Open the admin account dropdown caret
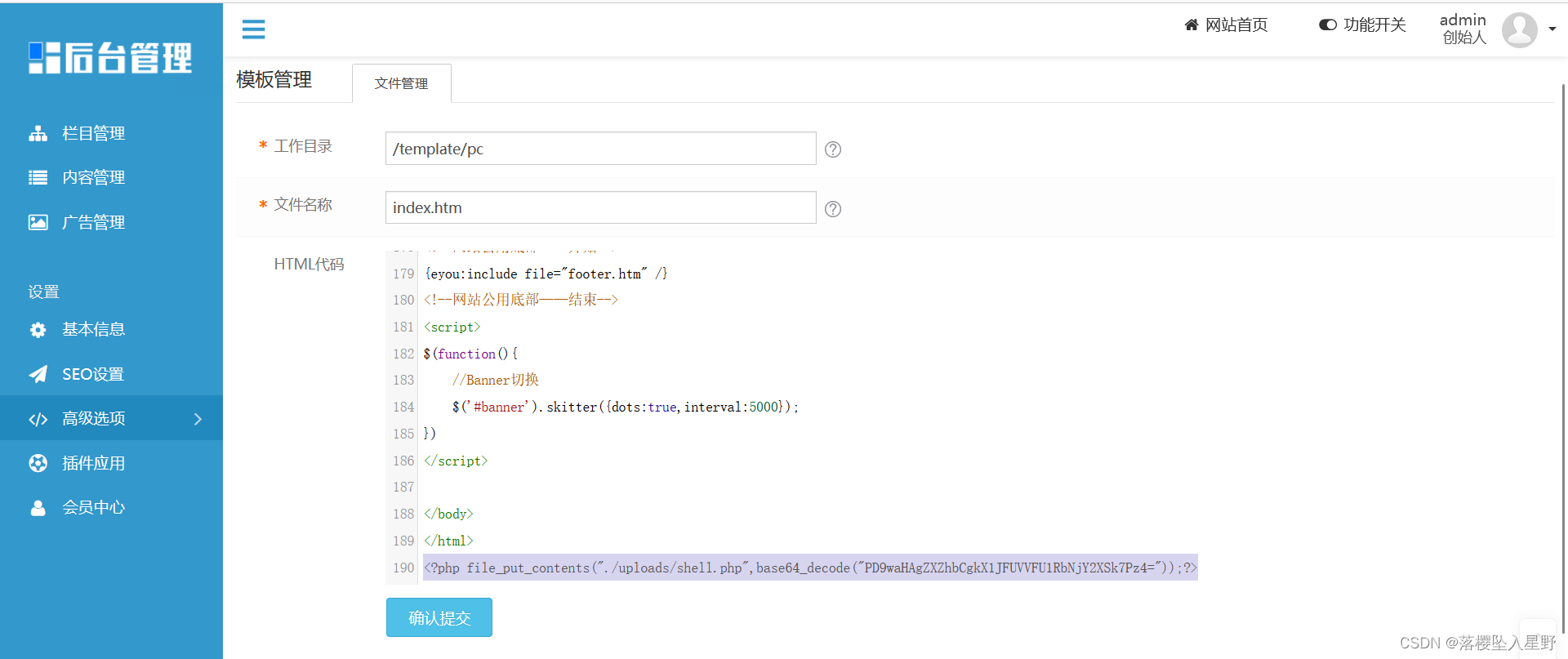The width and height of the screenshot is (1568, 659). [x=1552, y=29]
